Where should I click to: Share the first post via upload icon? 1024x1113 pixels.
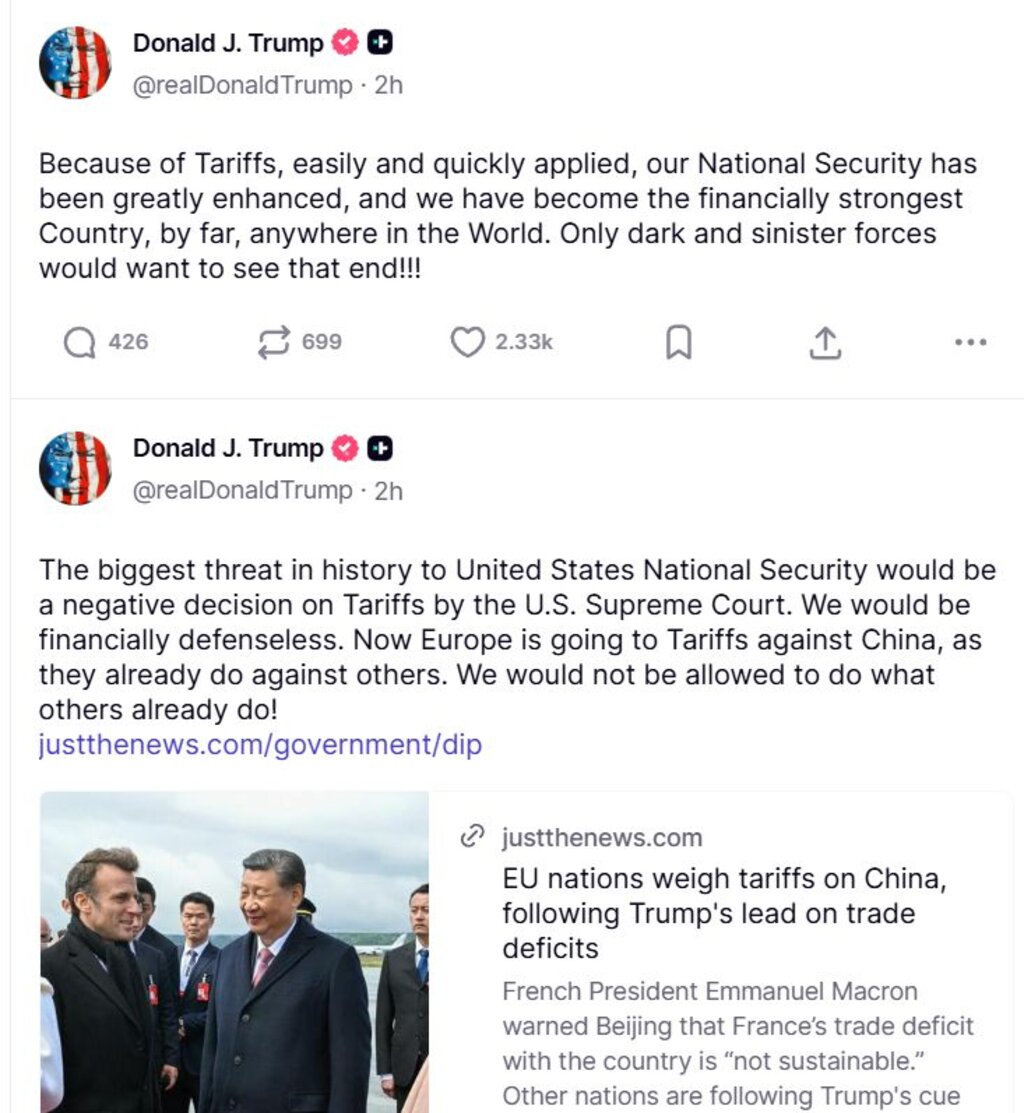pyautogui.click(x=824, y=343)
